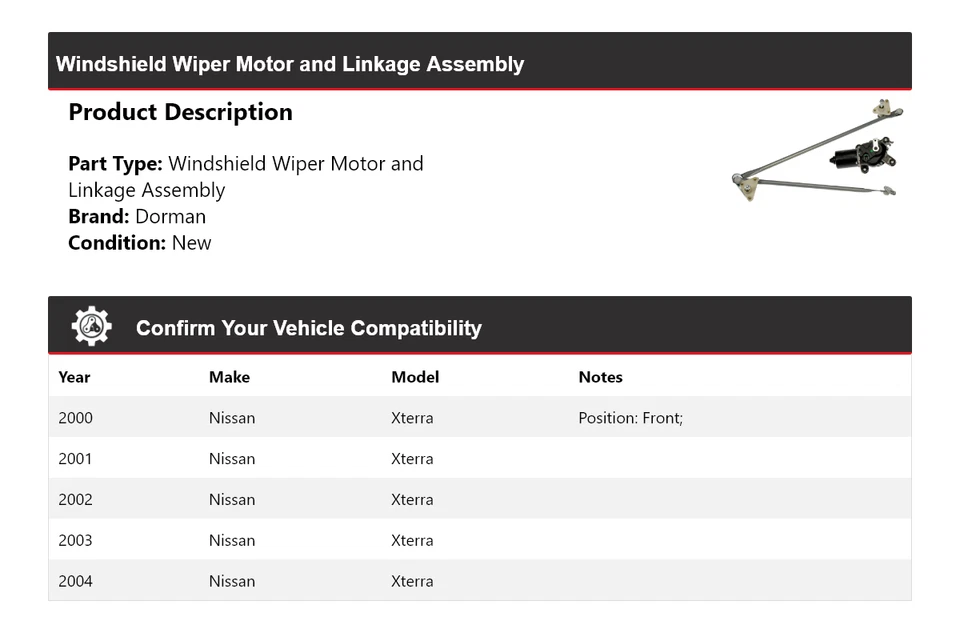Click the wiper motor product image

coord(816,152)
